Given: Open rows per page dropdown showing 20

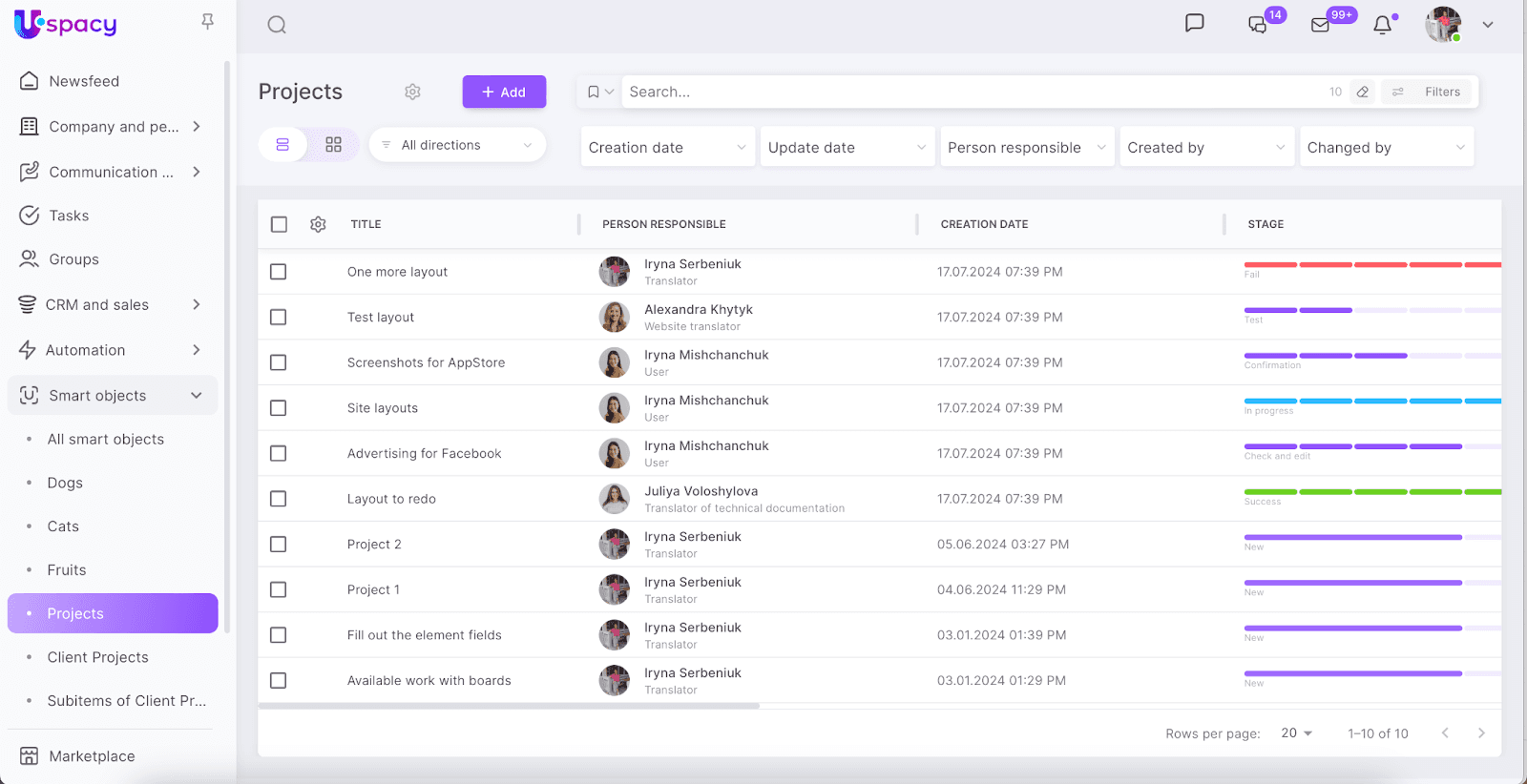Looking at the screenshot, I should (1296, 733).
